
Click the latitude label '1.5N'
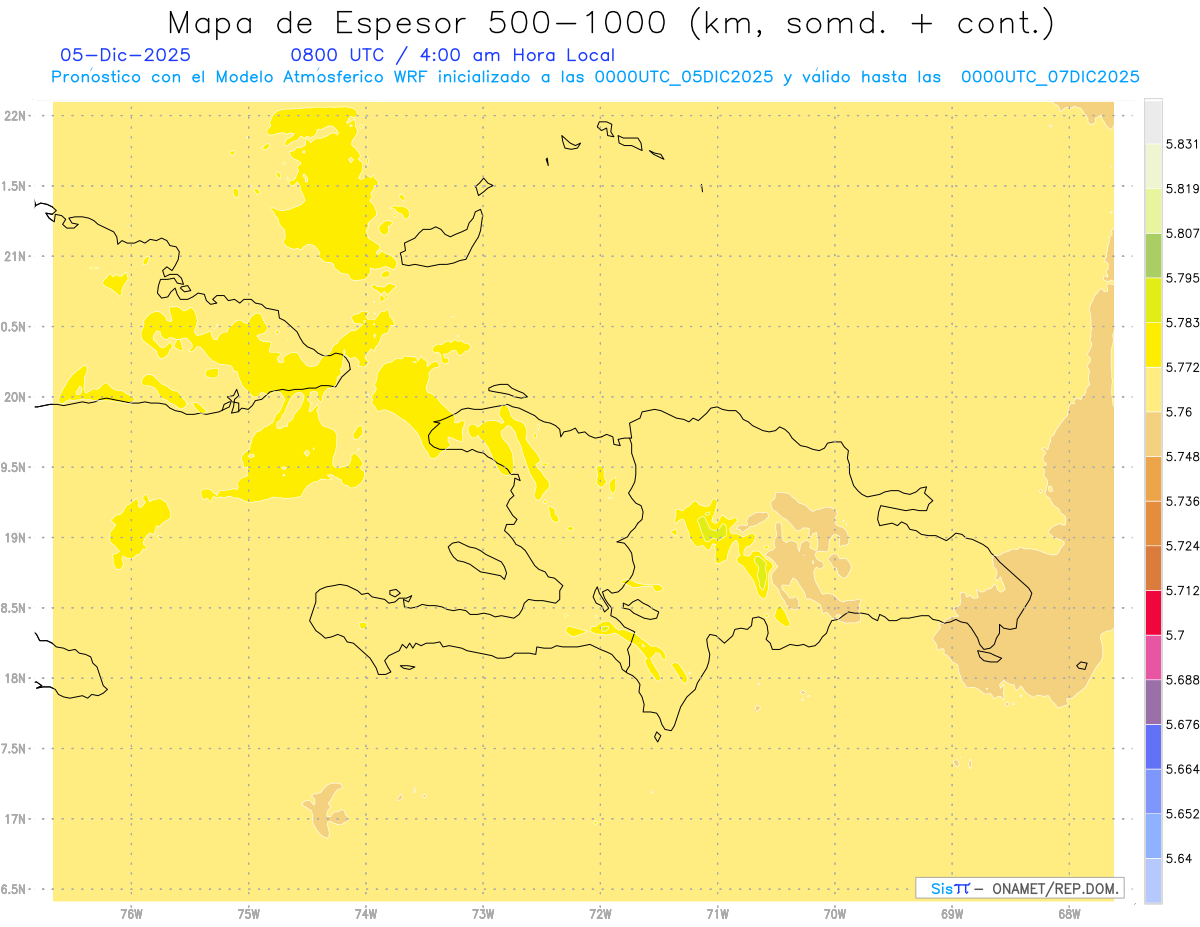(15, 187)
